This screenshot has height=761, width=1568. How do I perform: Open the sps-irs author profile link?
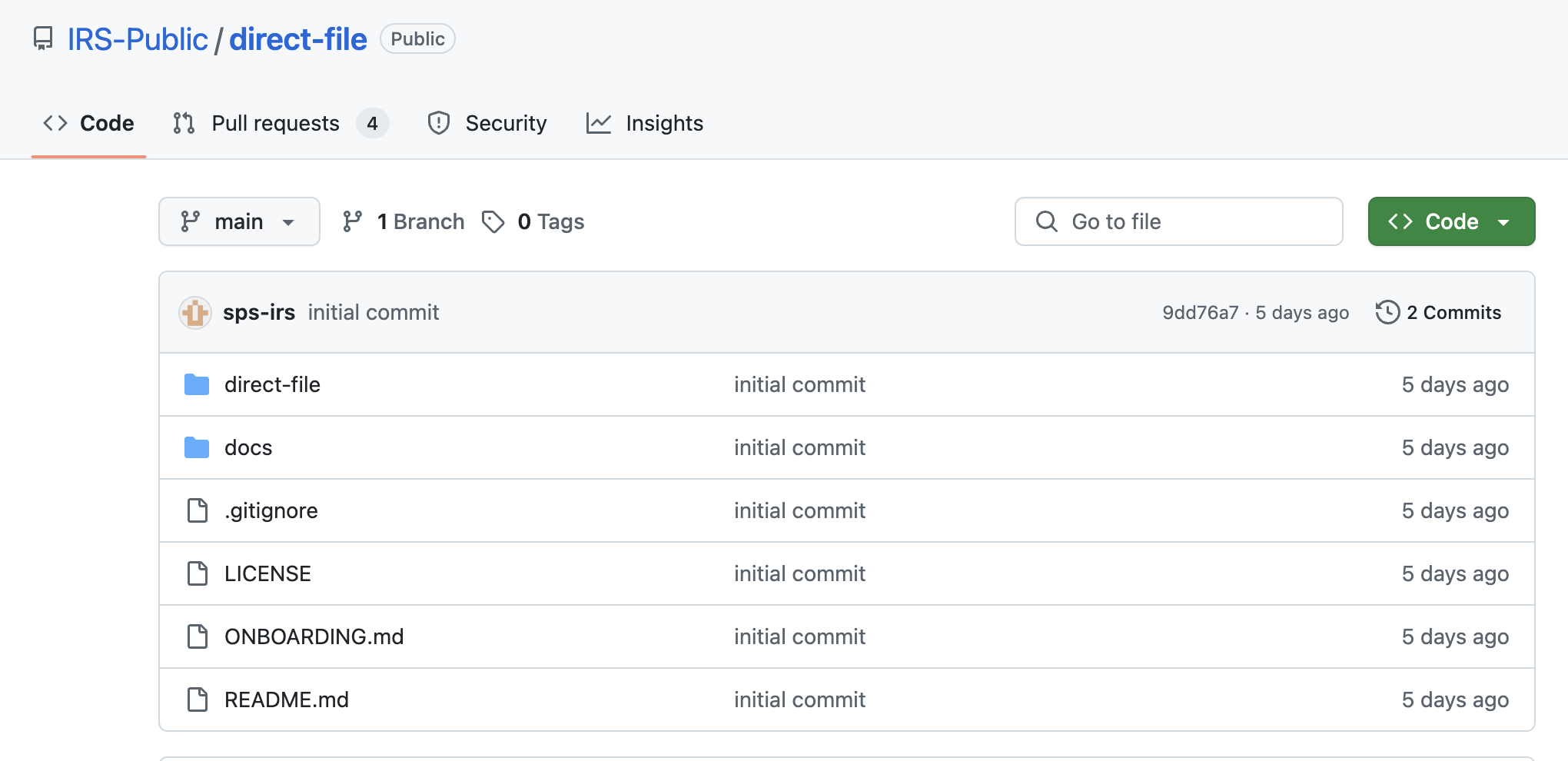click(x=259, y=312)
